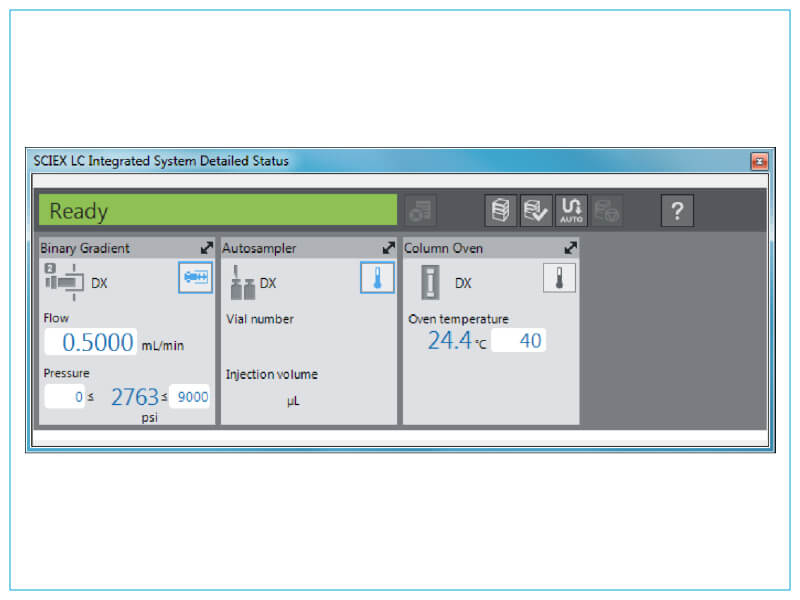Viewport: 800px width, 600px height.
Task: Toggle the Column Oven thermometer heater button
Action: [x=559, y=279]
